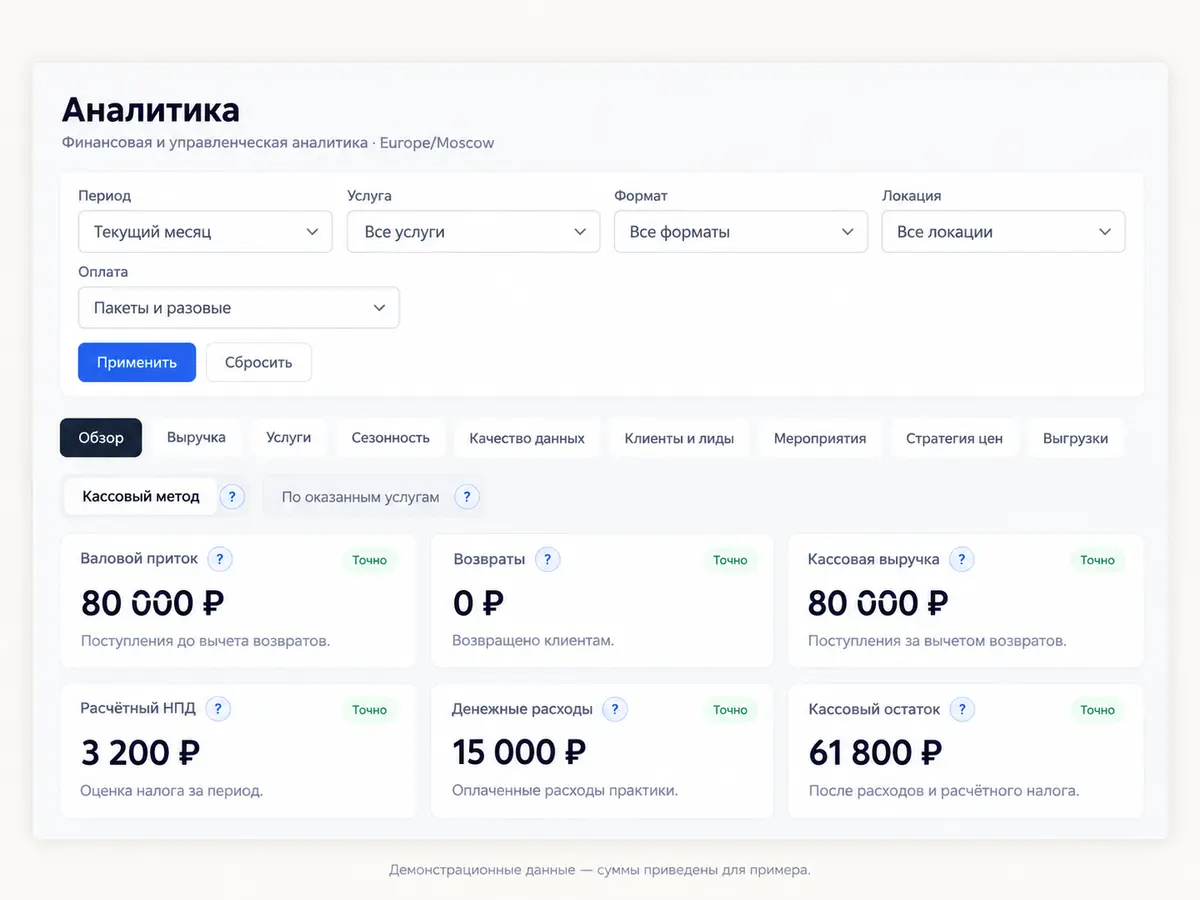Viewport: 1200px width, 900px height.
Task: Switch to Выручка tab
Action: point(196,438)
